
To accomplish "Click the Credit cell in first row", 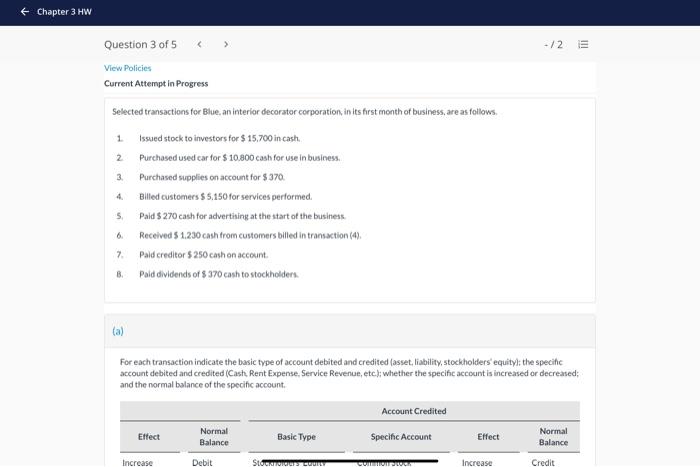I will (x=543, y=463).
